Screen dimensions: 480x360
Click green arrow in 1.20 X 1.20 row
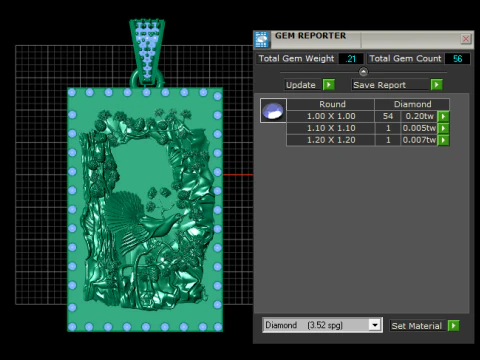pos(443,140)
